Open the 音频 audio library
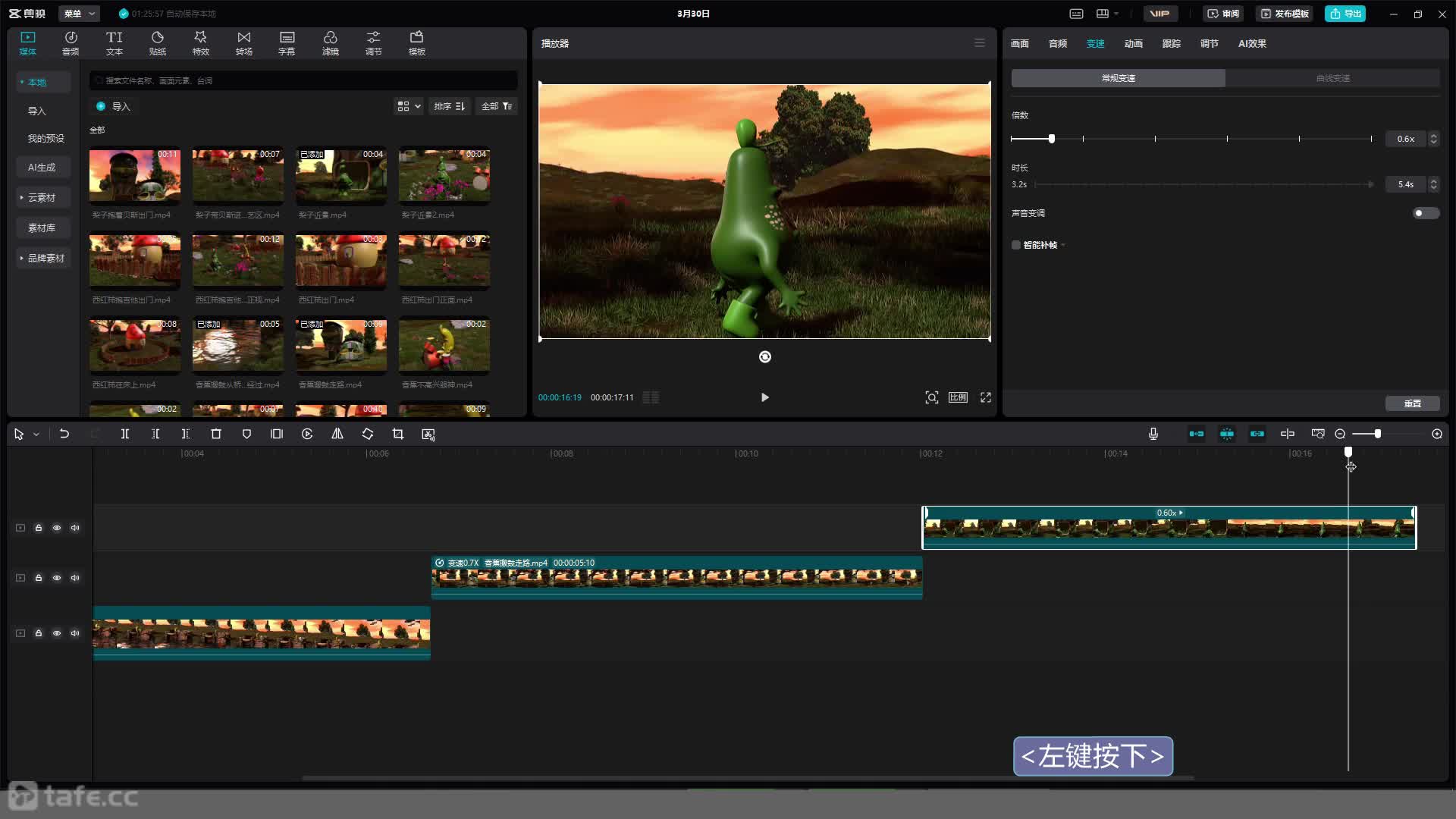The height and width of the screenshot is (819, 1456). click(x=71, y=43)
